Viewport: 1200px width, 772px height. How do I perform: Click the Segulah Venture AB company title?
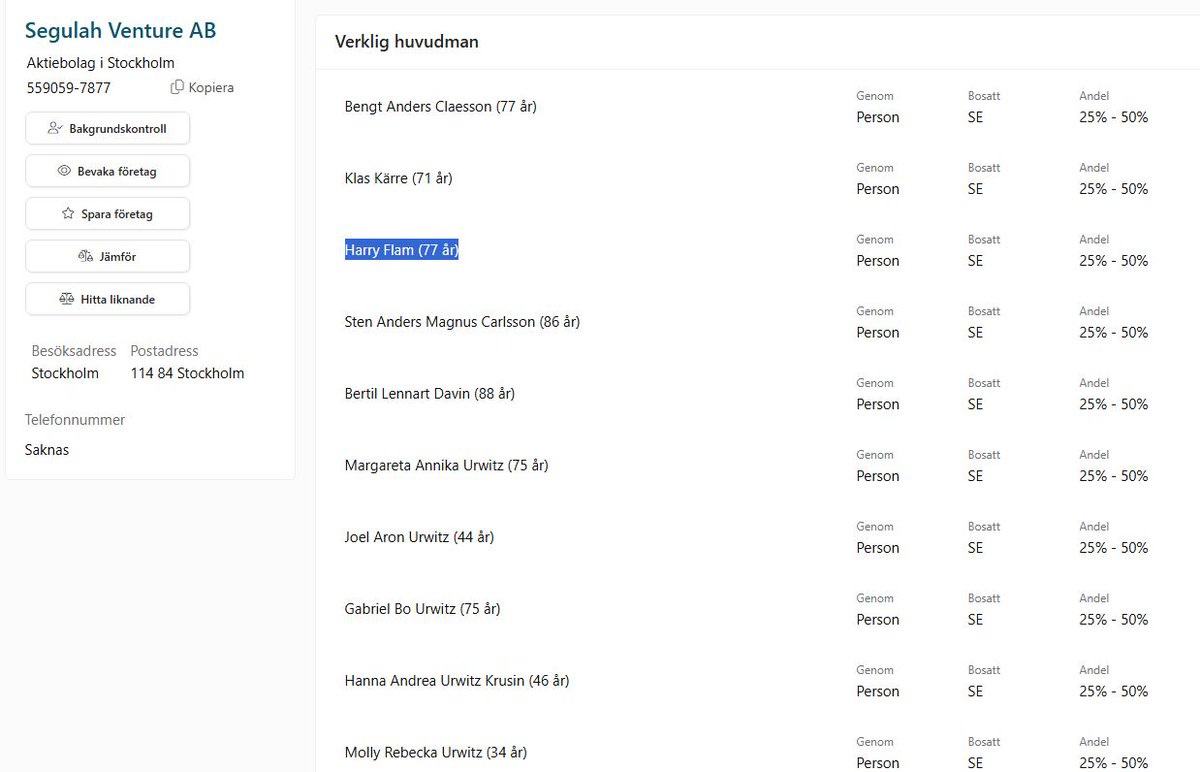120,31
